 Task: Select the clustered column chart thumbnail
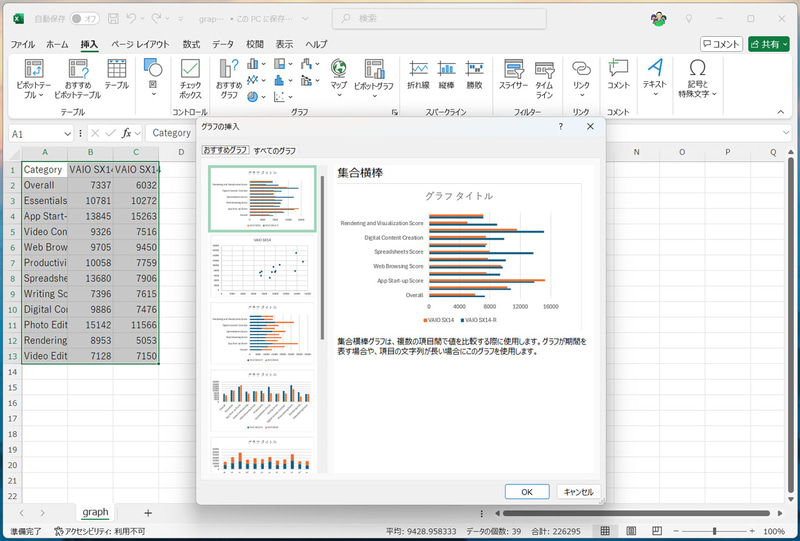pos(262,401)
